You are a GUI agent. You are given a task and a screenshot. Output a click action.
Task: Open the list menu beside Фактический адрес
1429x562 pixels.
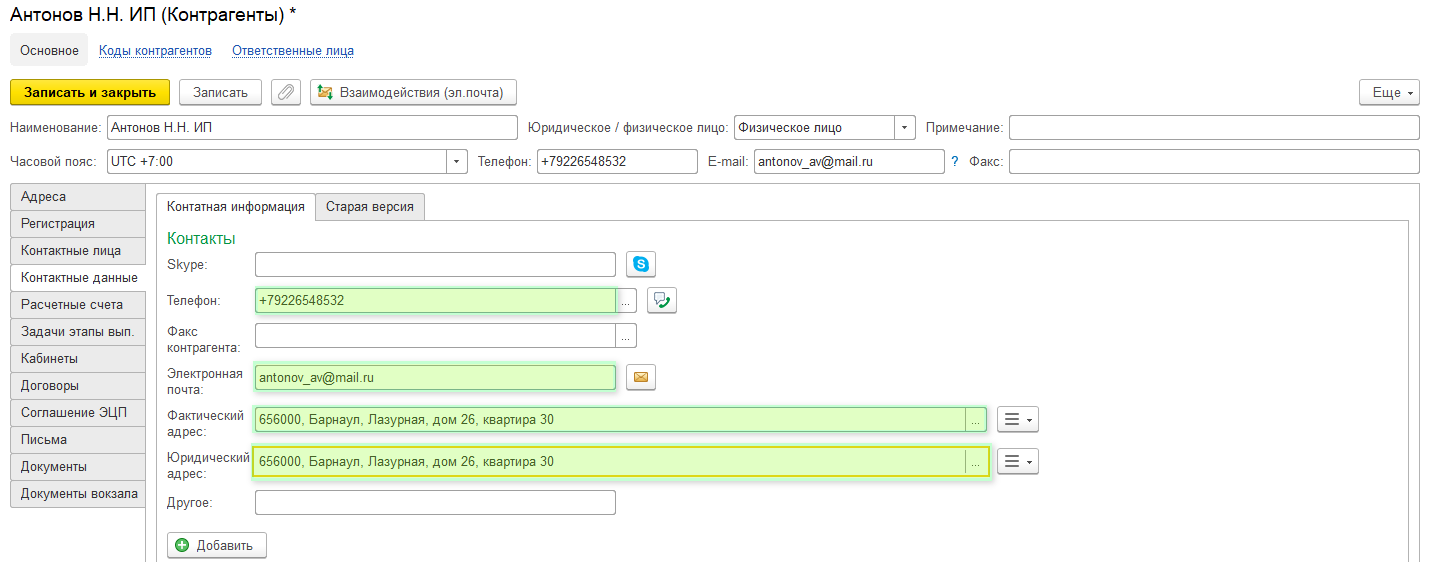click(x=1018, y=420)
